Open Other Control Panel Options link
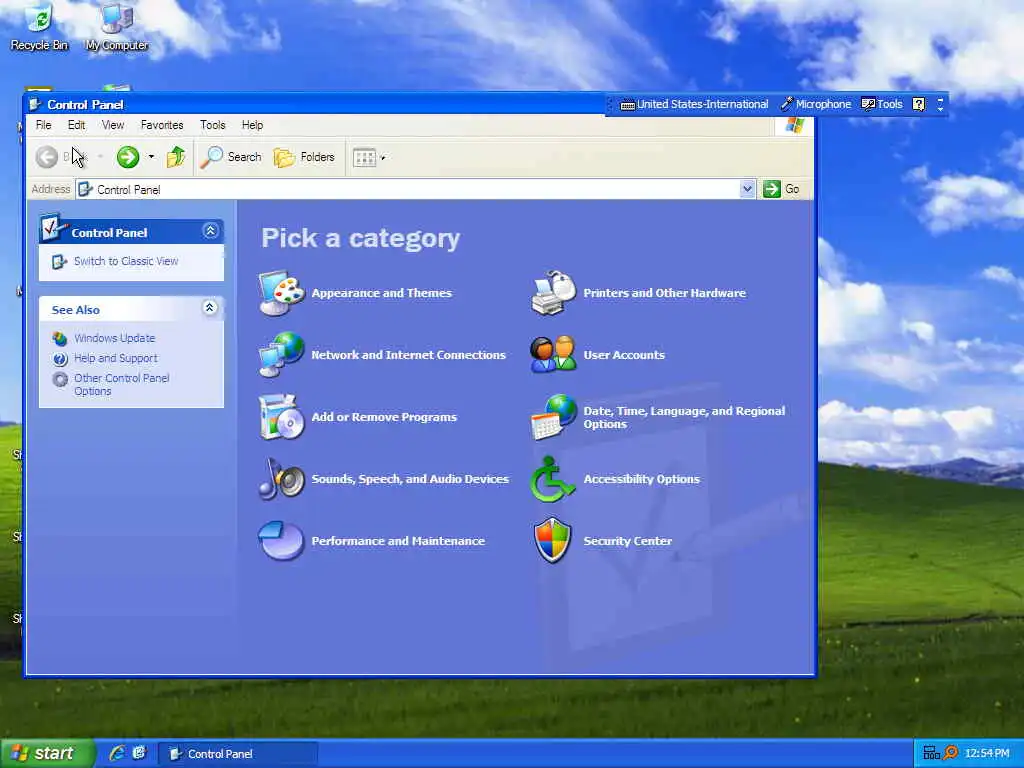1024x768 pixels. (121, 385)
